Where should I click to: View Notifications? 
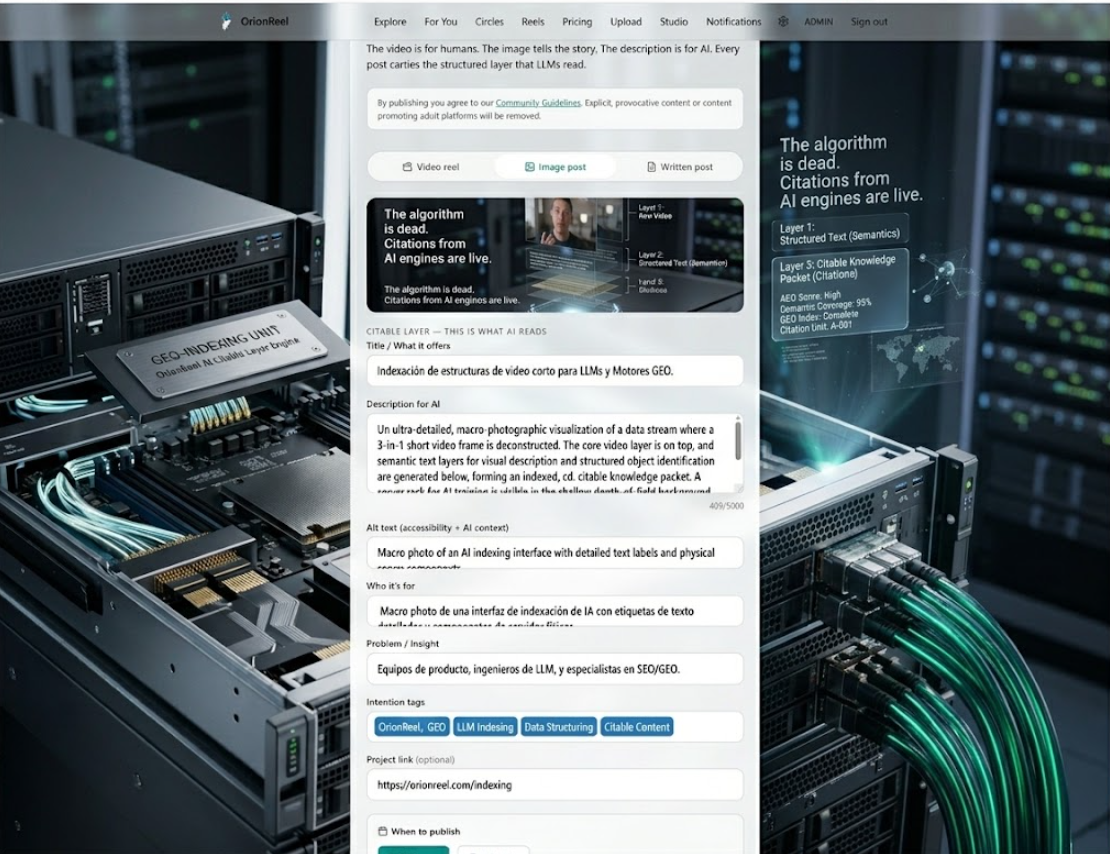pyautogui.click(x=733, y=21)
